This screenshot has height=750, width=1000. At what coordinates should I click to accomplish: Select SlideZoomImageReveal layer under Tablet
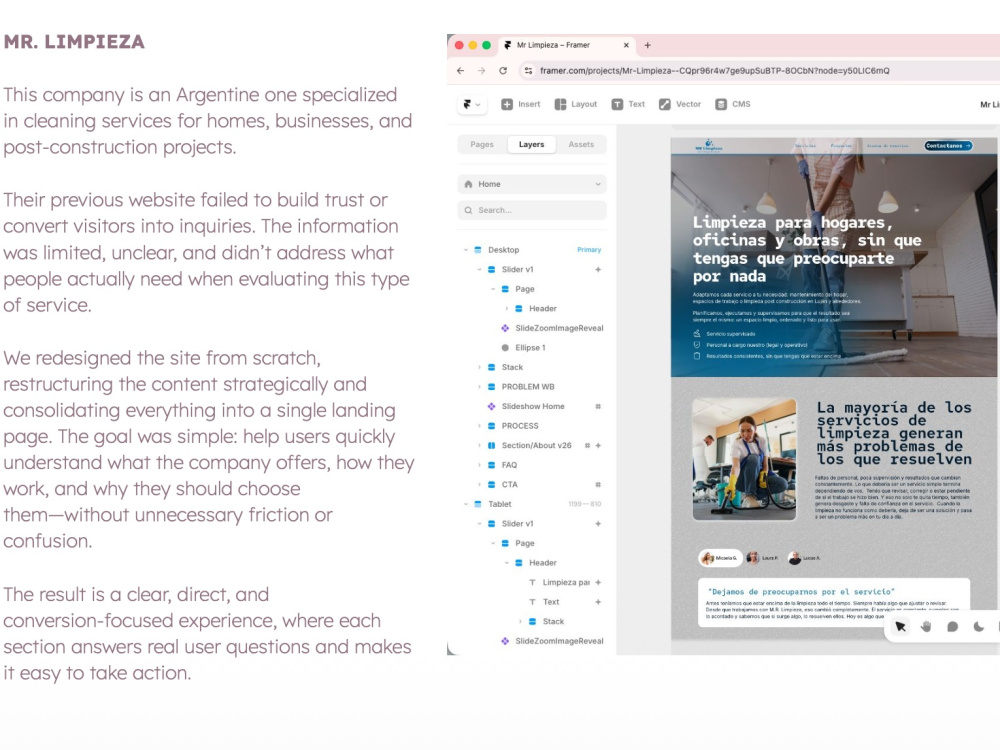click(559, 641)
